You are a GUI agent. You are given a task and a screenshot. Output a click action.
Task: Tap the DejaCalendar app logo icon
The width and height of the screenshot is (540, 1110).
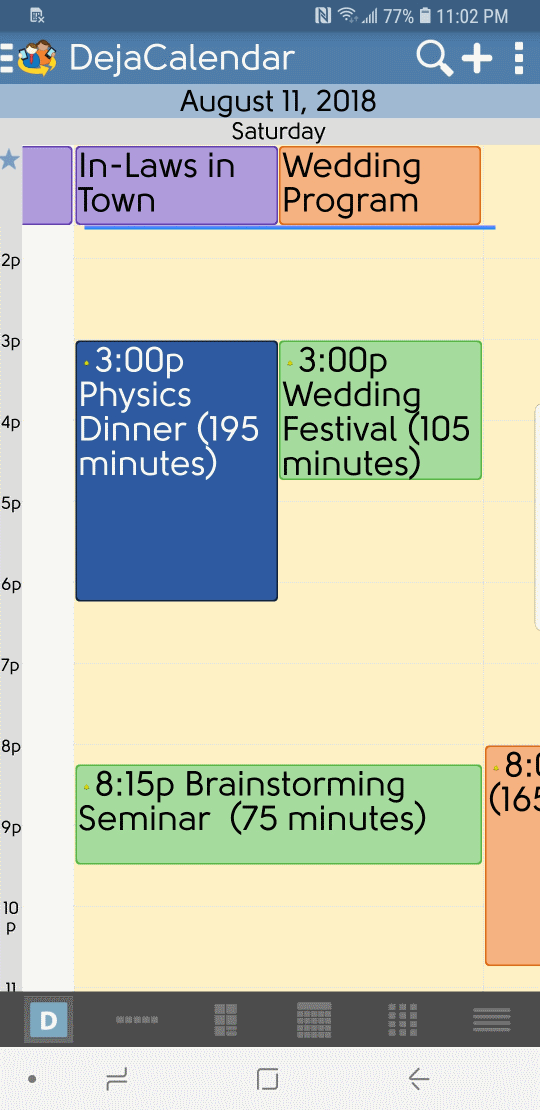(x=37, y=58)
